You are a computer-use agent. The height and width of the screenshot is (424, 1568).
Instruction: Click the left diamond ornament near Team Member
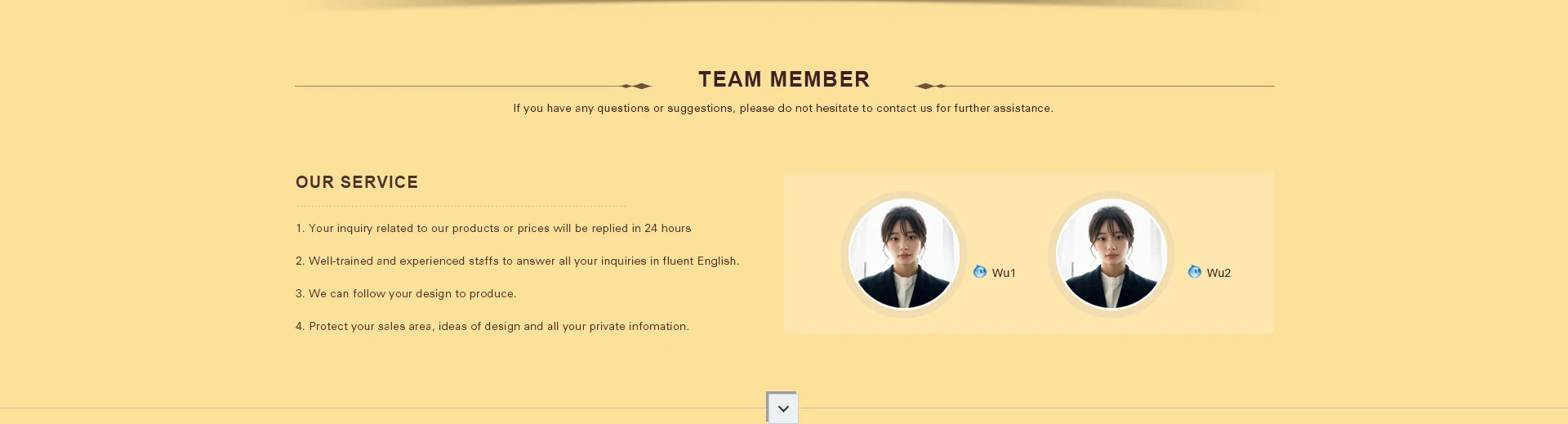tap(636, 86)
